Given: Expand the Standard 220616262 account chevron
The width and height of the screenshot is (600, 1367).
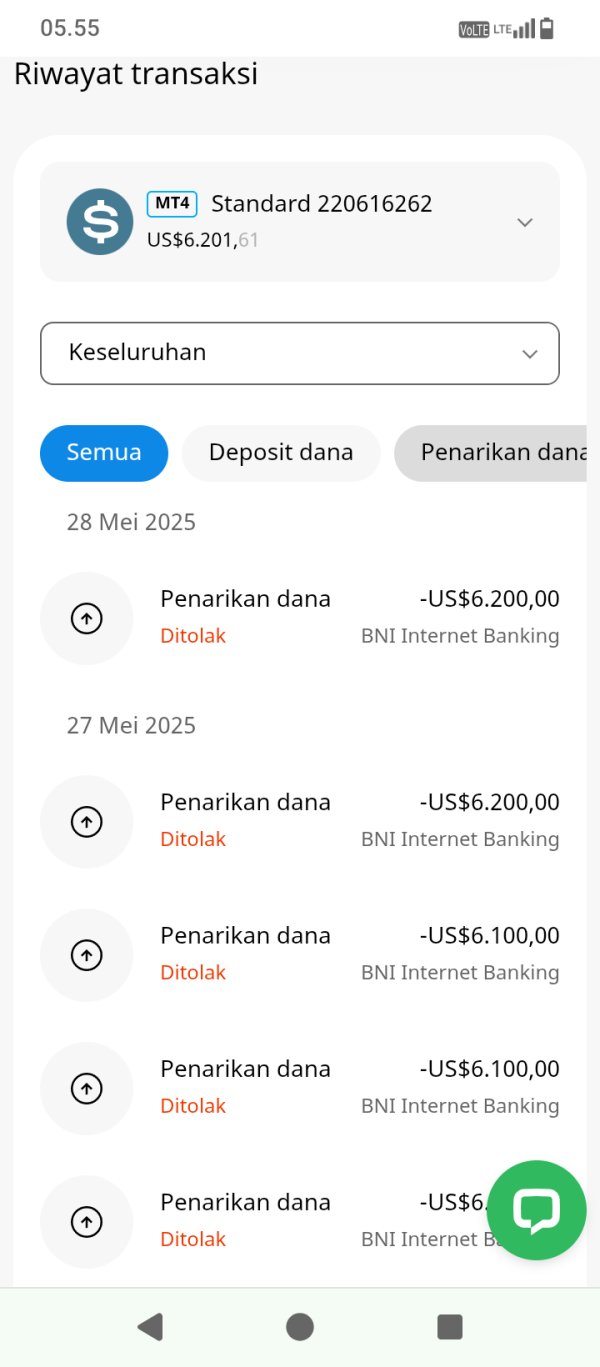Looking at the screenshot, I should coord(525,222).
